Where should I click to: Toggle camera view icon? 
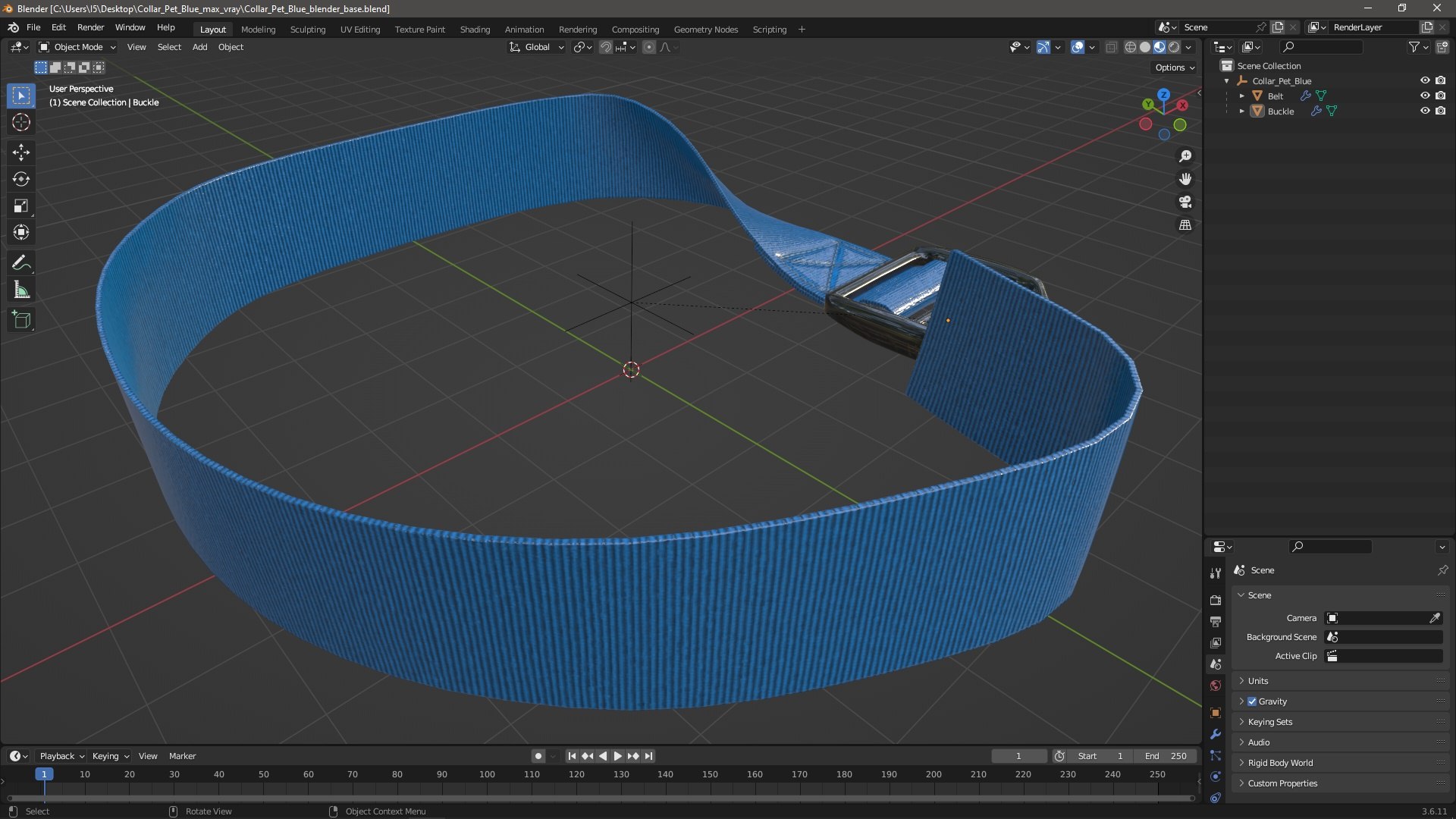(x=1185, y=202)
